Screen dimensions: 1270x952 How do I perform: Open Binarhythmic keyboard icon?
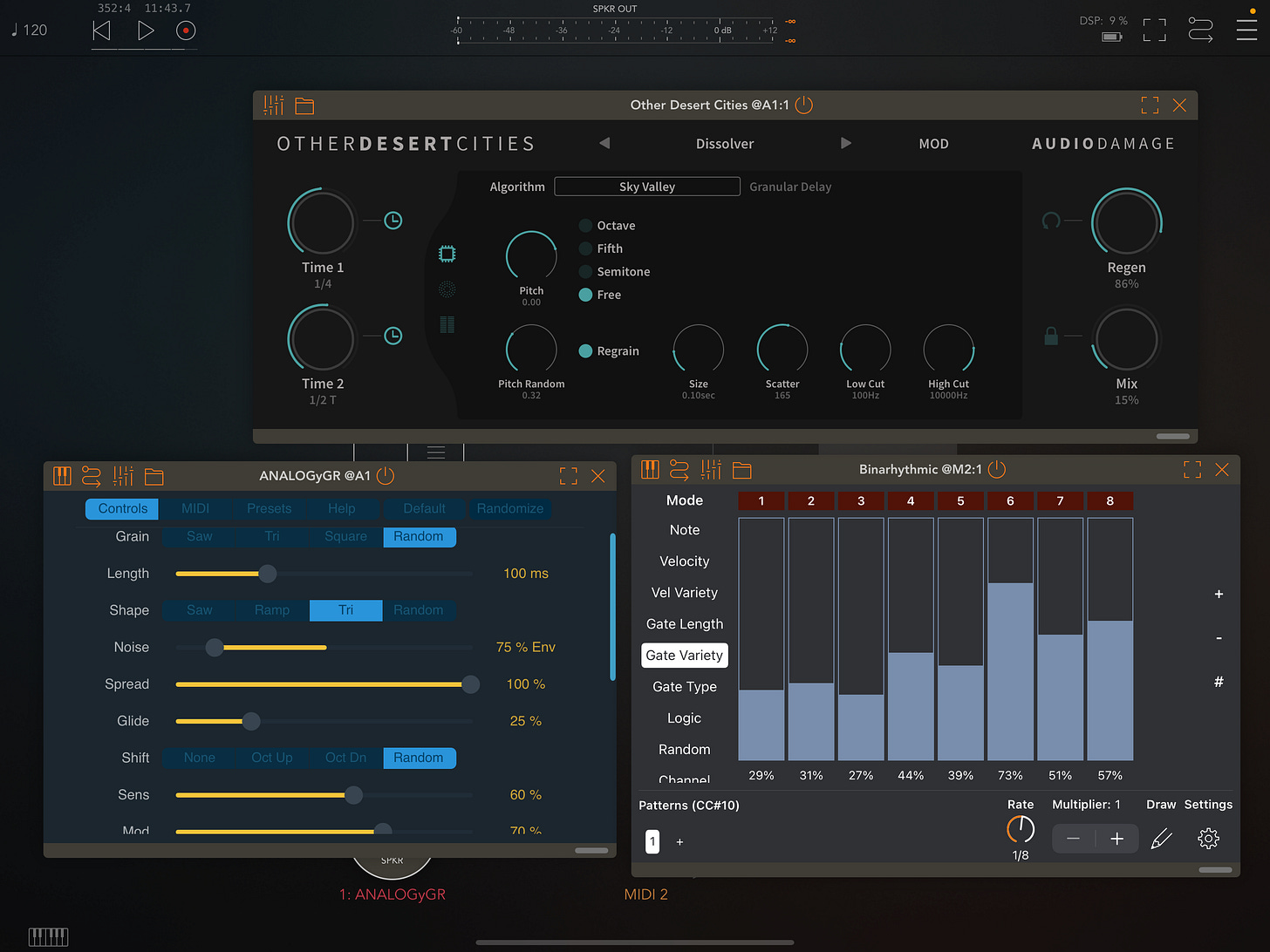(650, 470)
